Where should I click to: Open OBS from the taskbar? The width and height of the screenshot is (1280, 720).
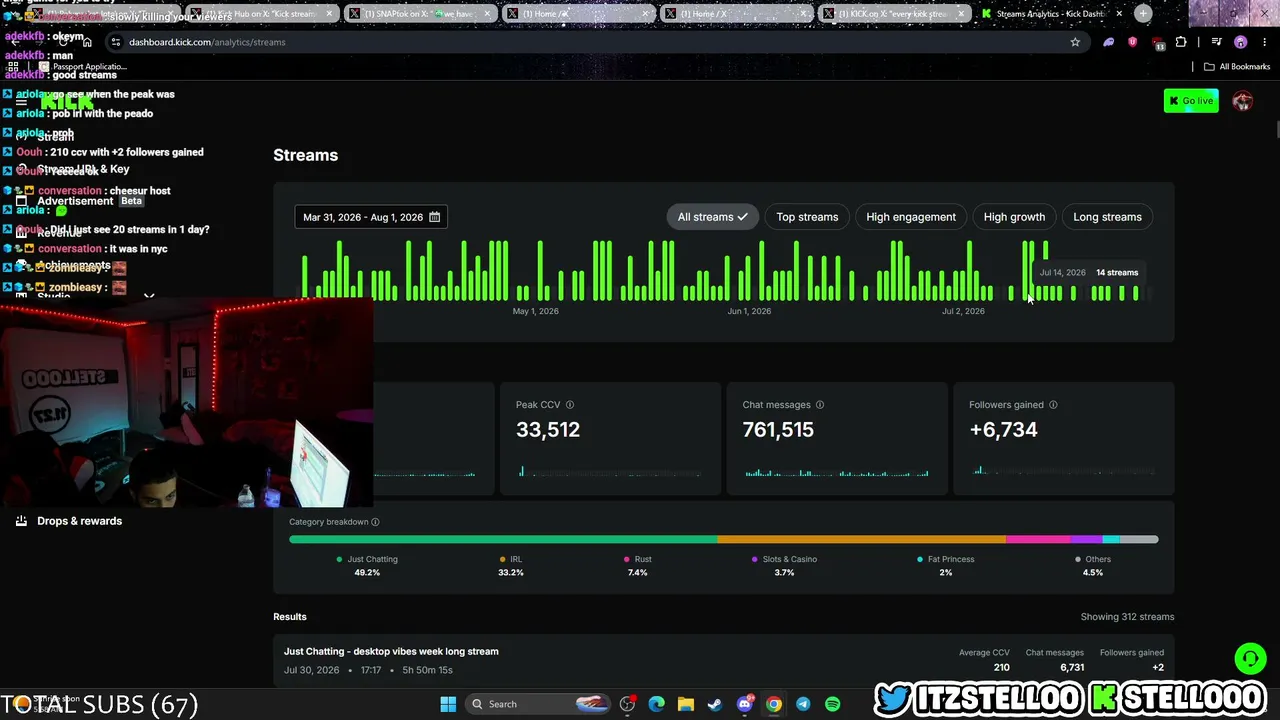(x=627, y=704)
